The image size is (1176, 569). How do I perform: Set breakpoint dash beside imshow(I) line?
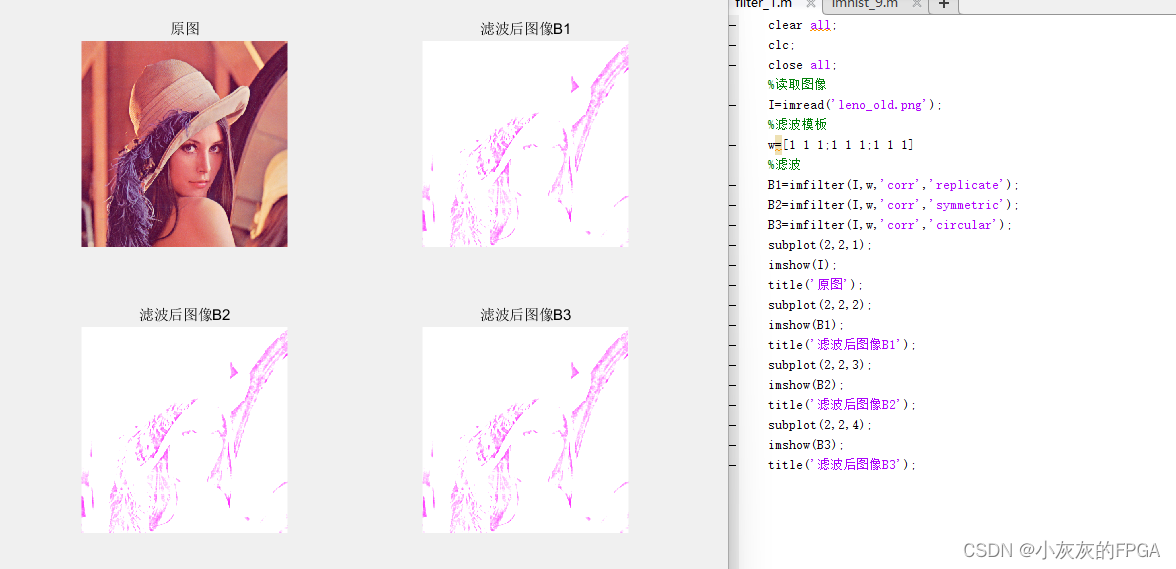click(x=734, y=265)
